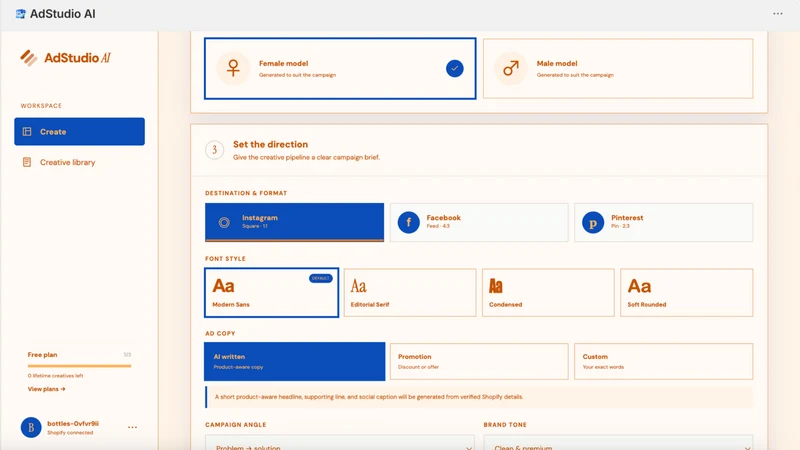This screenshot has height=450, width=800.
Task: Click the 'WORKSPACE' sidebar label
Action: point(41,106)
